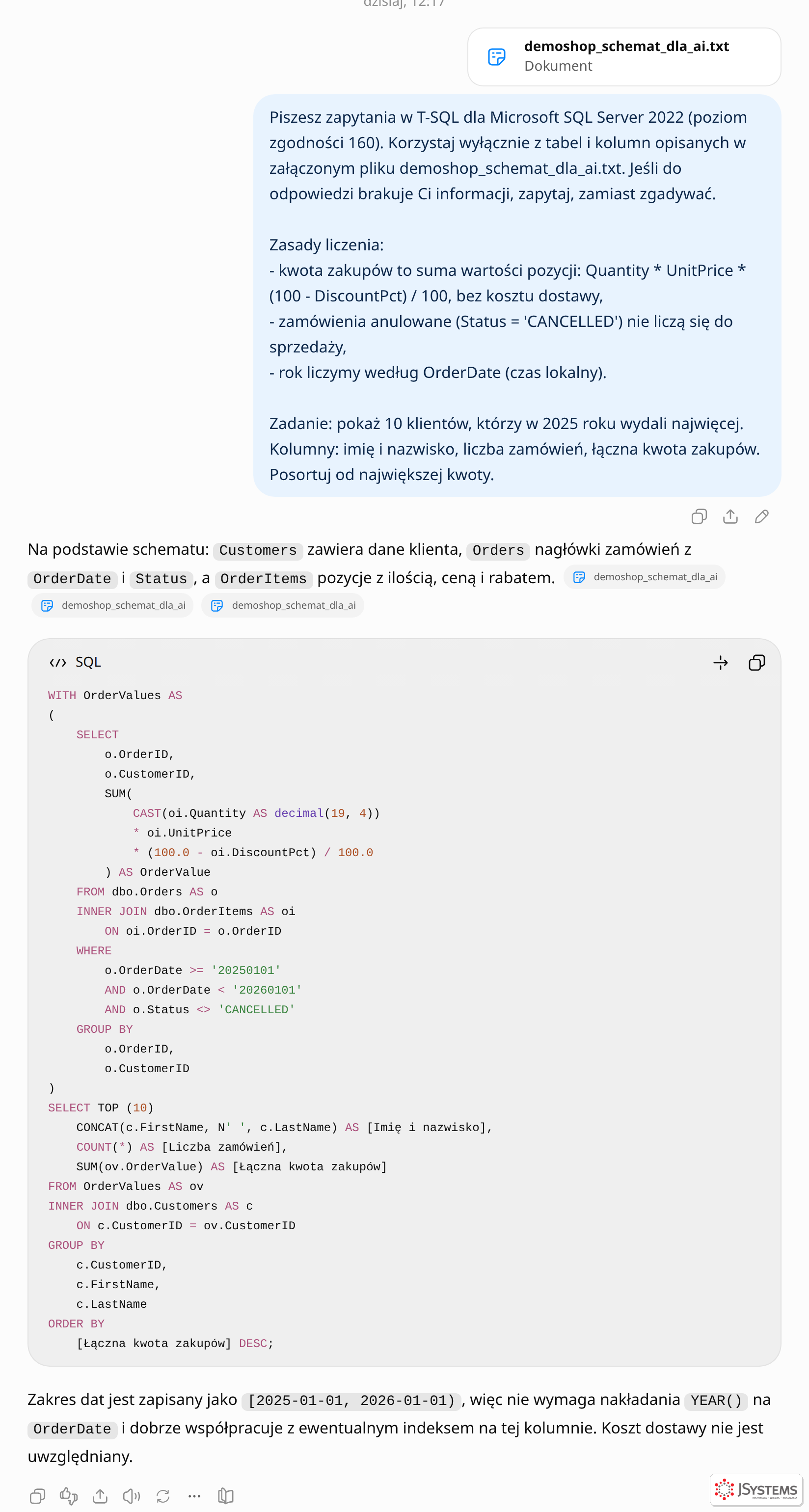809x1512 pixels.
Task: Regenerate the assistant's response
Action: point(163,1496)
